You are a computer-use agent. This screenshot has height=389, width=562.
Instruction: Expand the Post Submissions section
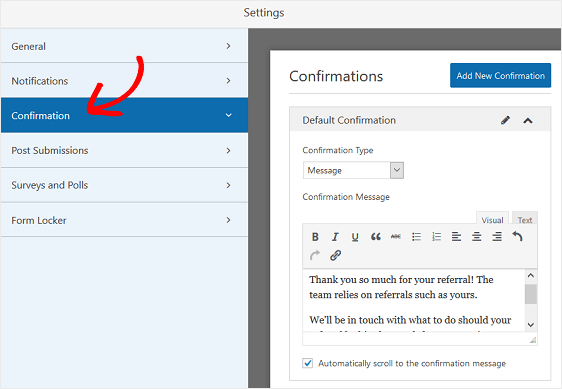point(228,150)
